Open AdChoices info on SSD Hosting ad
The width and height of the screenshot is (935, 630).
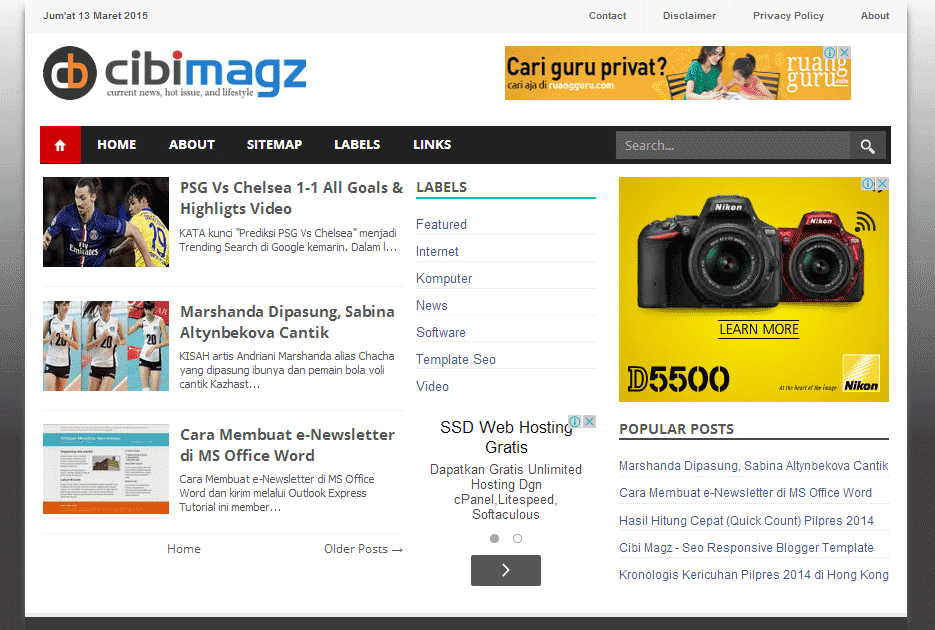pos(575,421)
